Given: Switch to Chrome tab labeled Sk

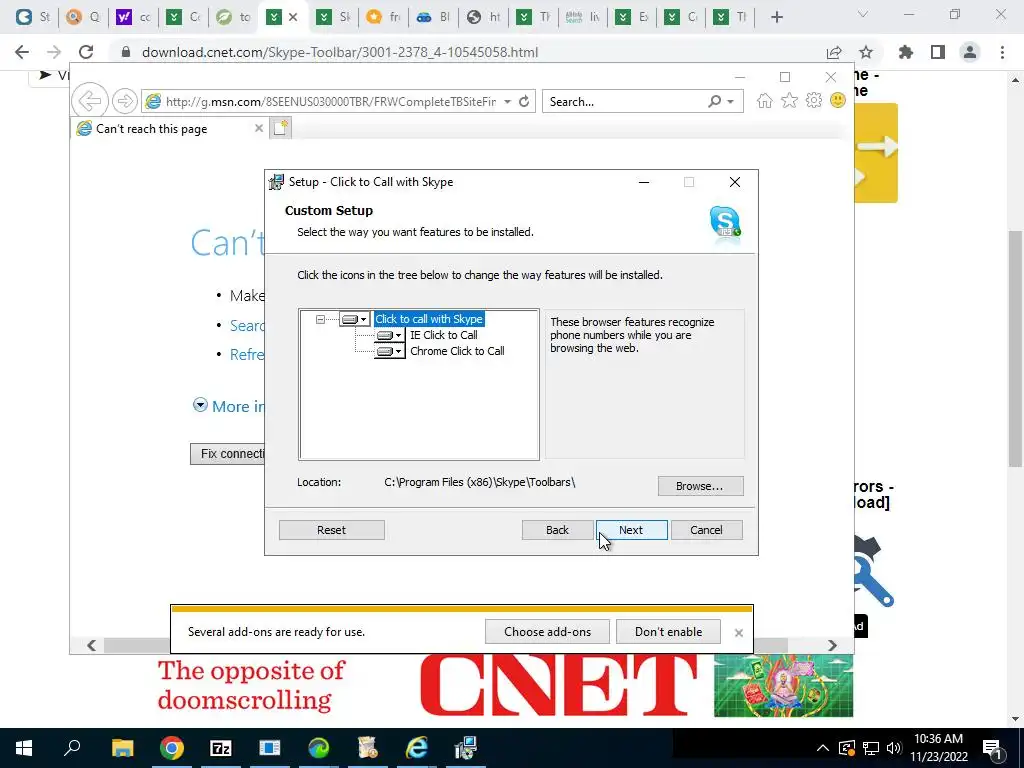Looking at the screenshot, I should [333, 17].
